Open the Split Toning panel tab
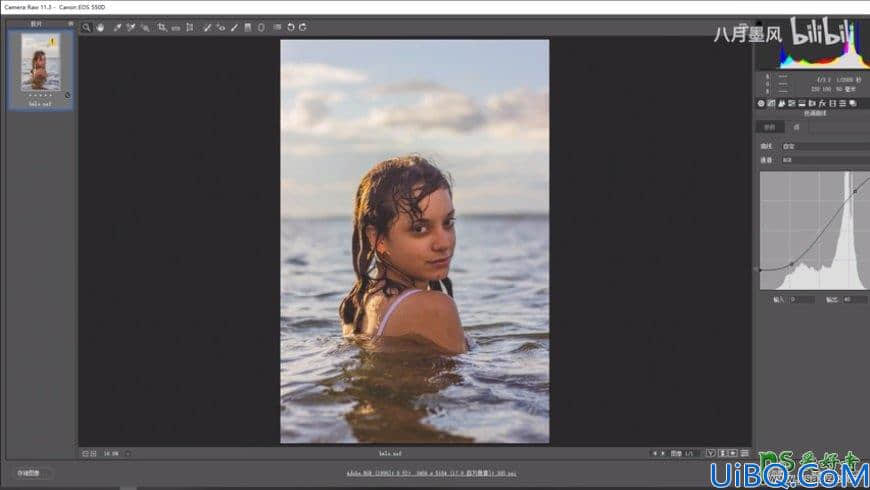This screenshot has width=870, height=490. point(802,103)
